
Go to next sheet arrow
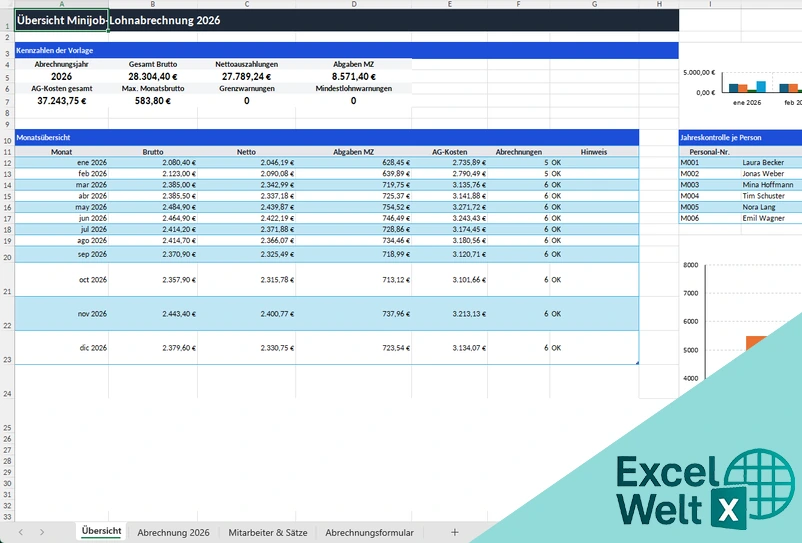coord(42,532)
